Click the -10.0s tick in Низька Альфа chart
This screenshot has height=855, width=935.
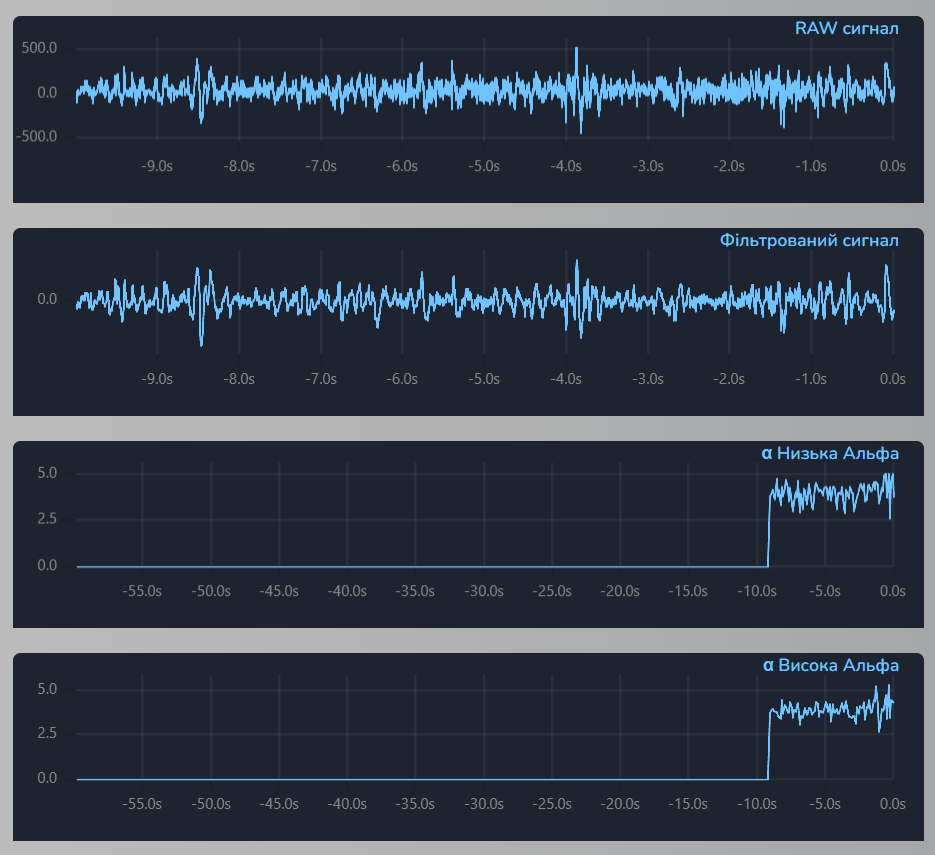(x=756, y=592)
